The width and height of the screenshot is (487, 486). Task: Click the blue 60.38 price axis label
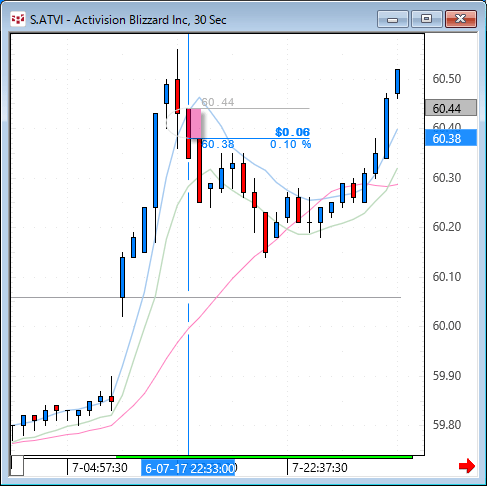451,138
